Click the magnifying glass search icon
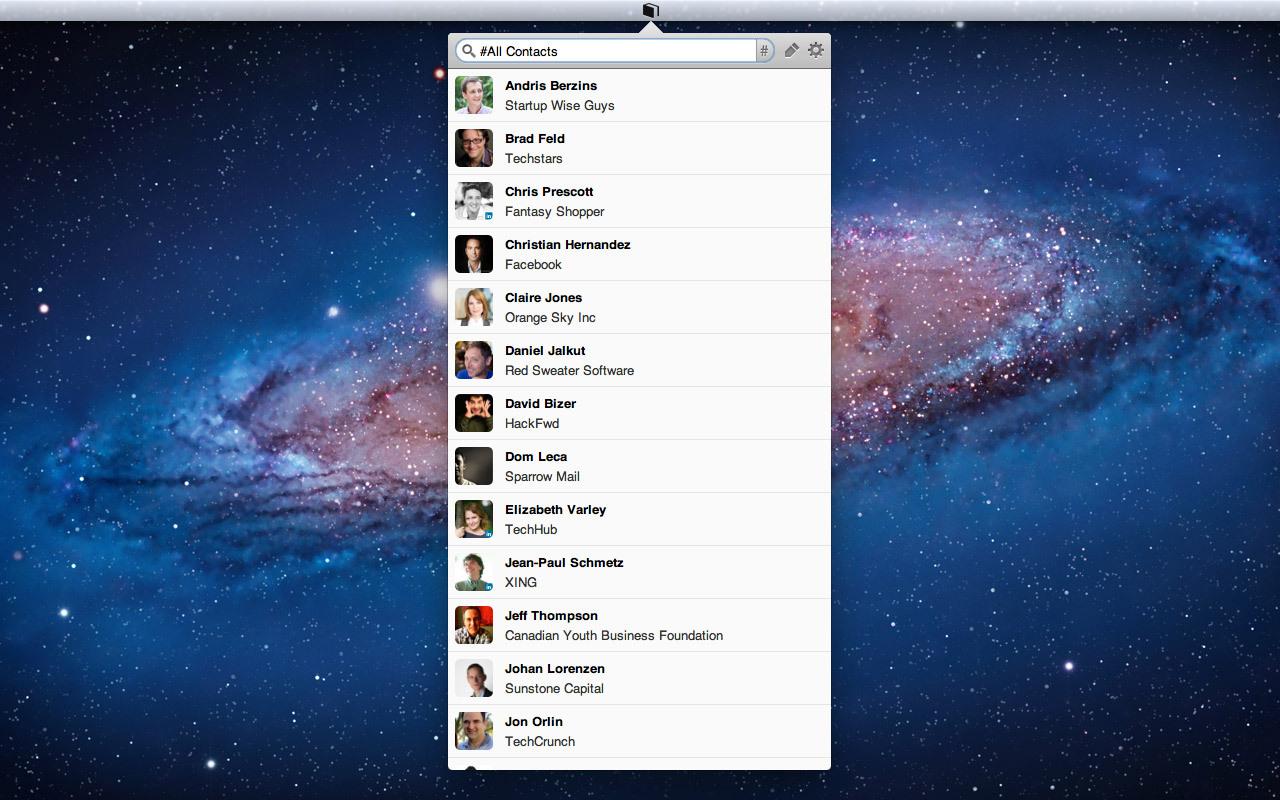This screenshot has height=800, width=1280. (468, 51)
